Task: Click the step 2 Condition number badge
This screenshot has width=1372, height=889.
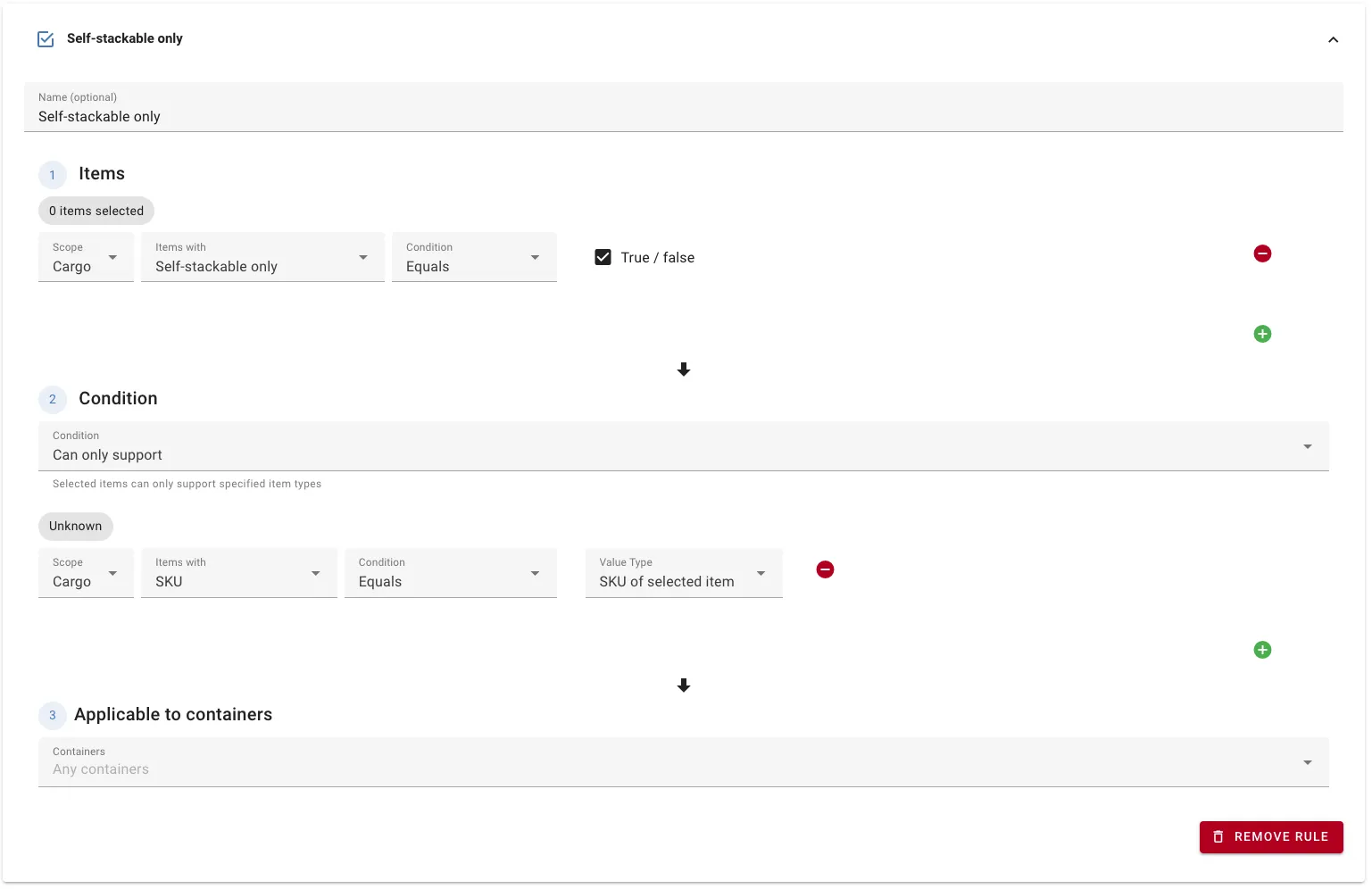Action: pyautogui.click(x=52, y=399)
